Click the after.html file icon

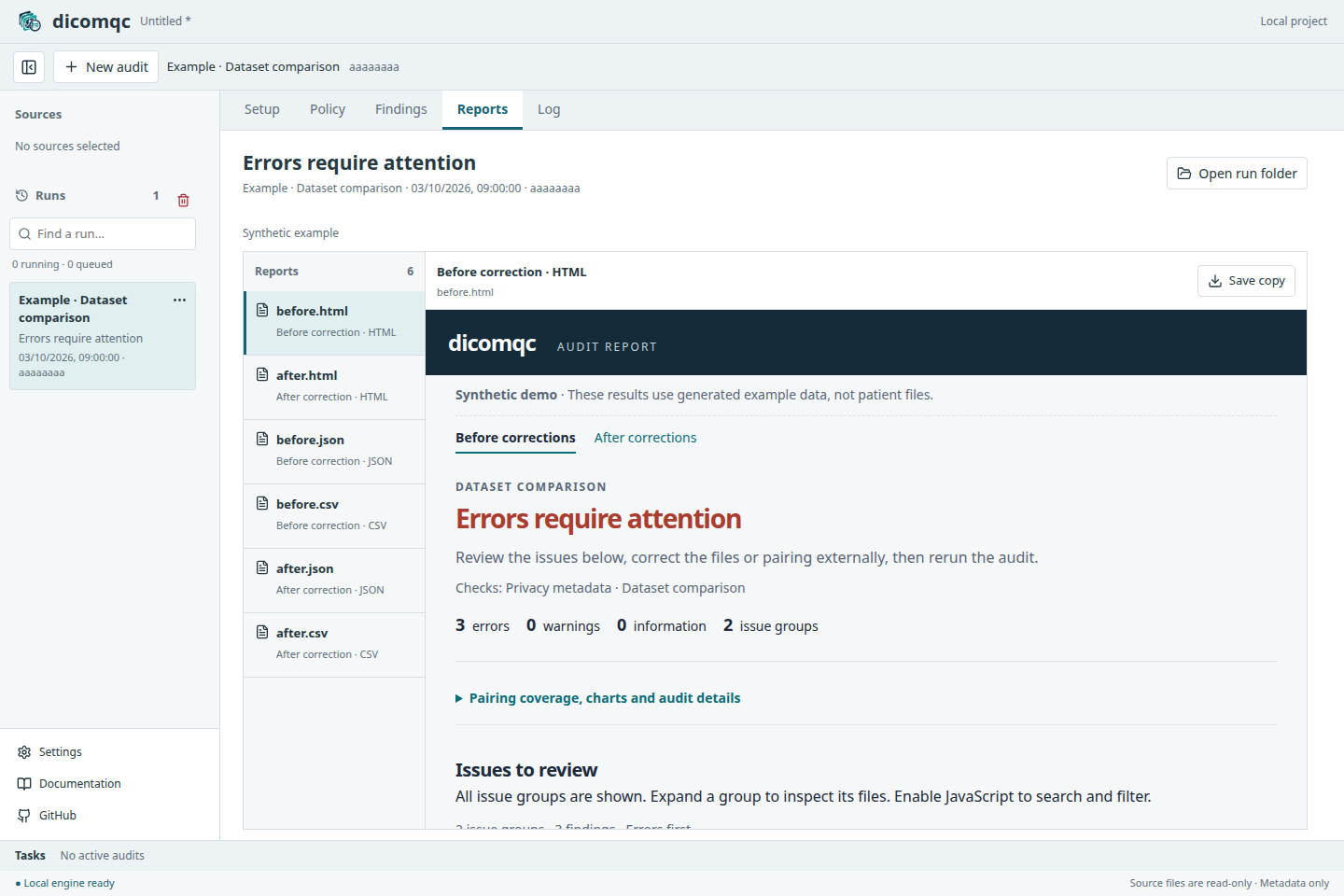(262, 374)
